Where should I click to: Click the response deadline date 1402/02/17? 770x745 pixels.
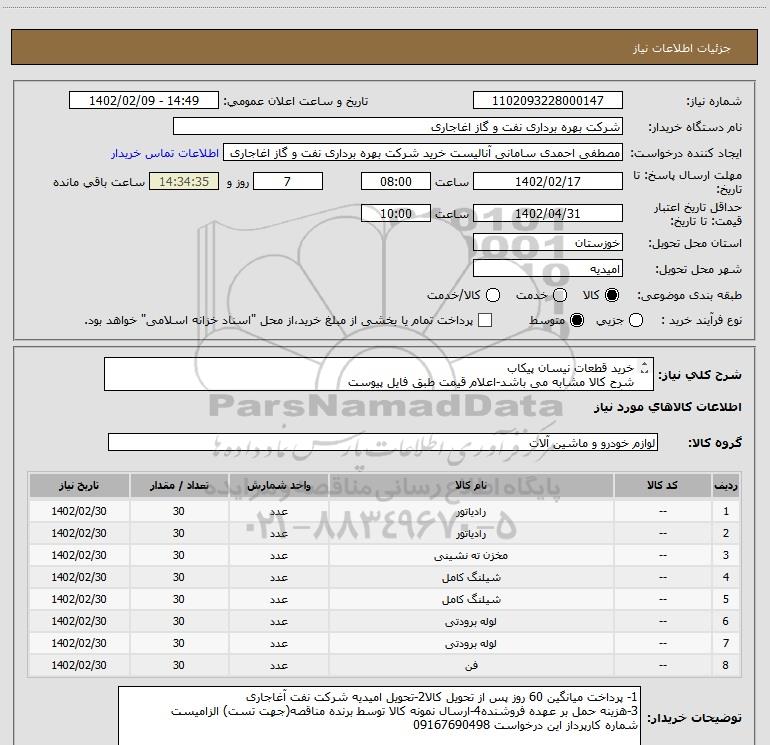click(x=548, y=182)
